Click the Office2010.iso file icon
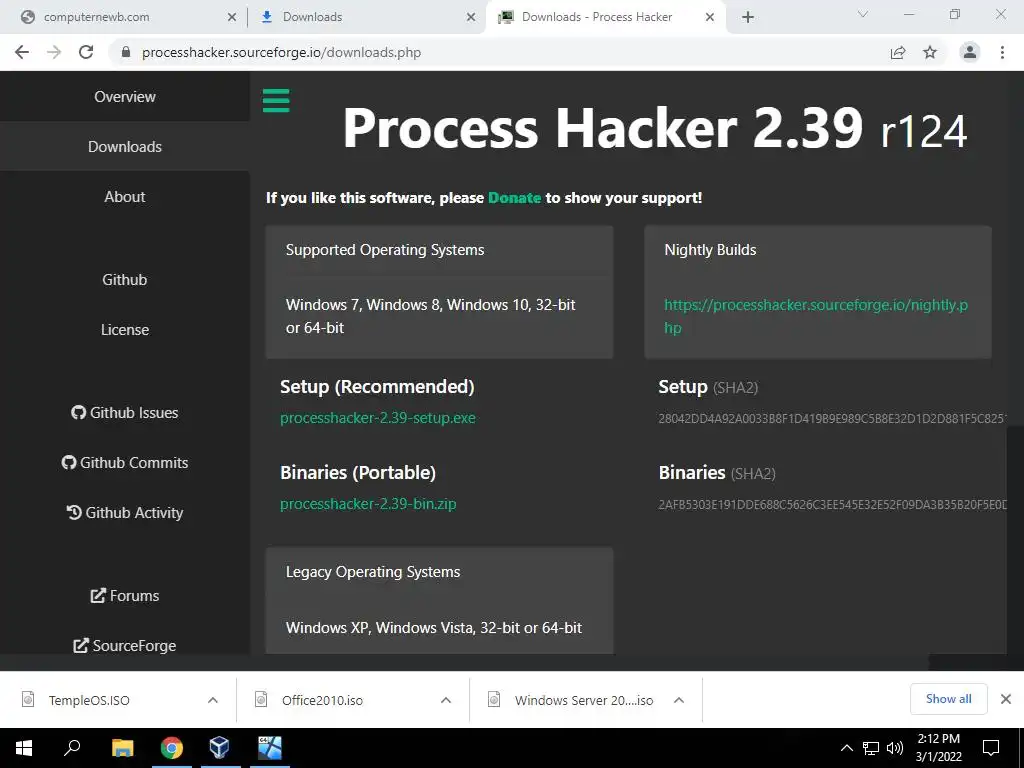The image size is (1024, 768). point(261,699)
